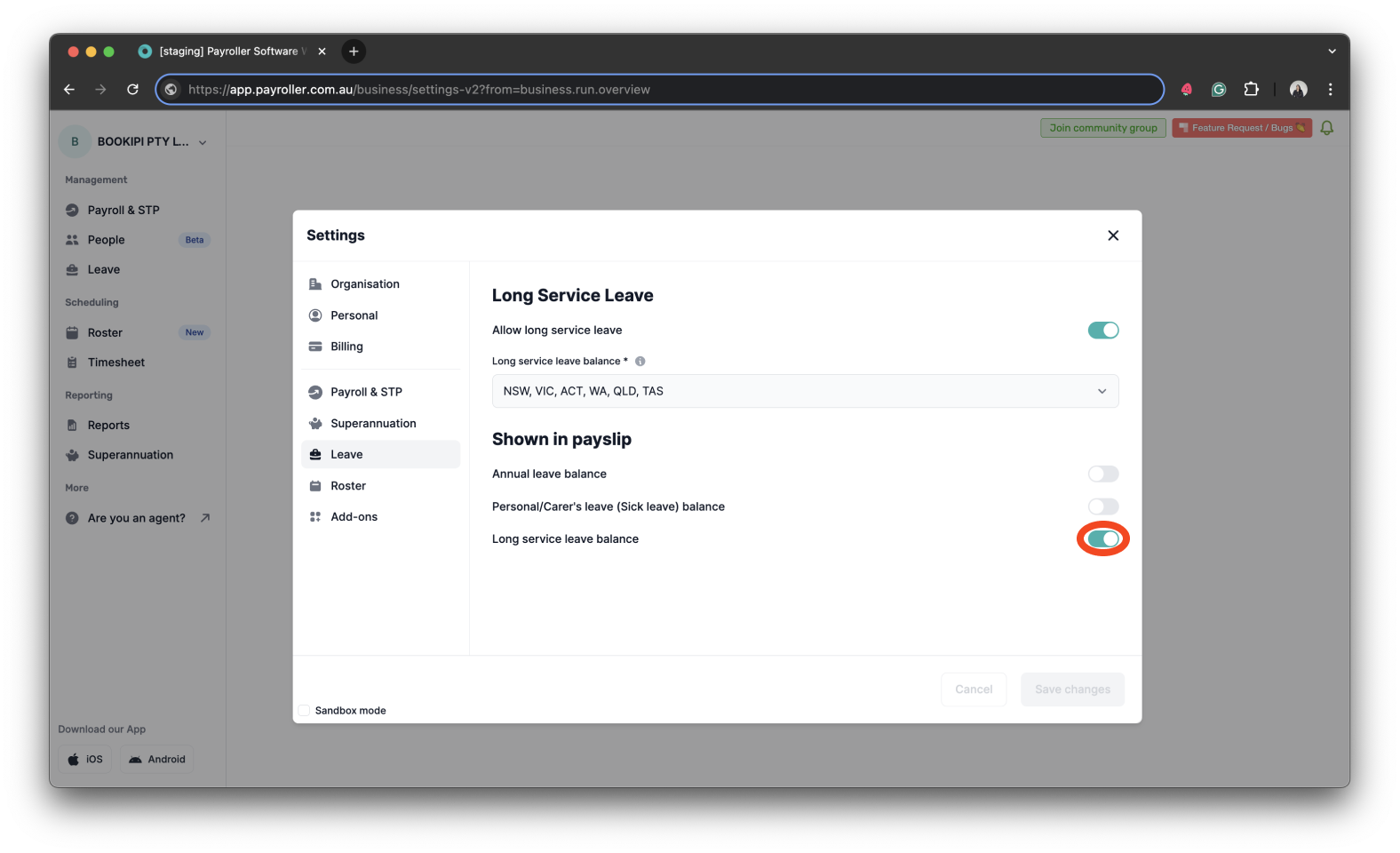Click the iOS app download button
The width and height of the screenshot is (1400, 853).
coord(85,760)
